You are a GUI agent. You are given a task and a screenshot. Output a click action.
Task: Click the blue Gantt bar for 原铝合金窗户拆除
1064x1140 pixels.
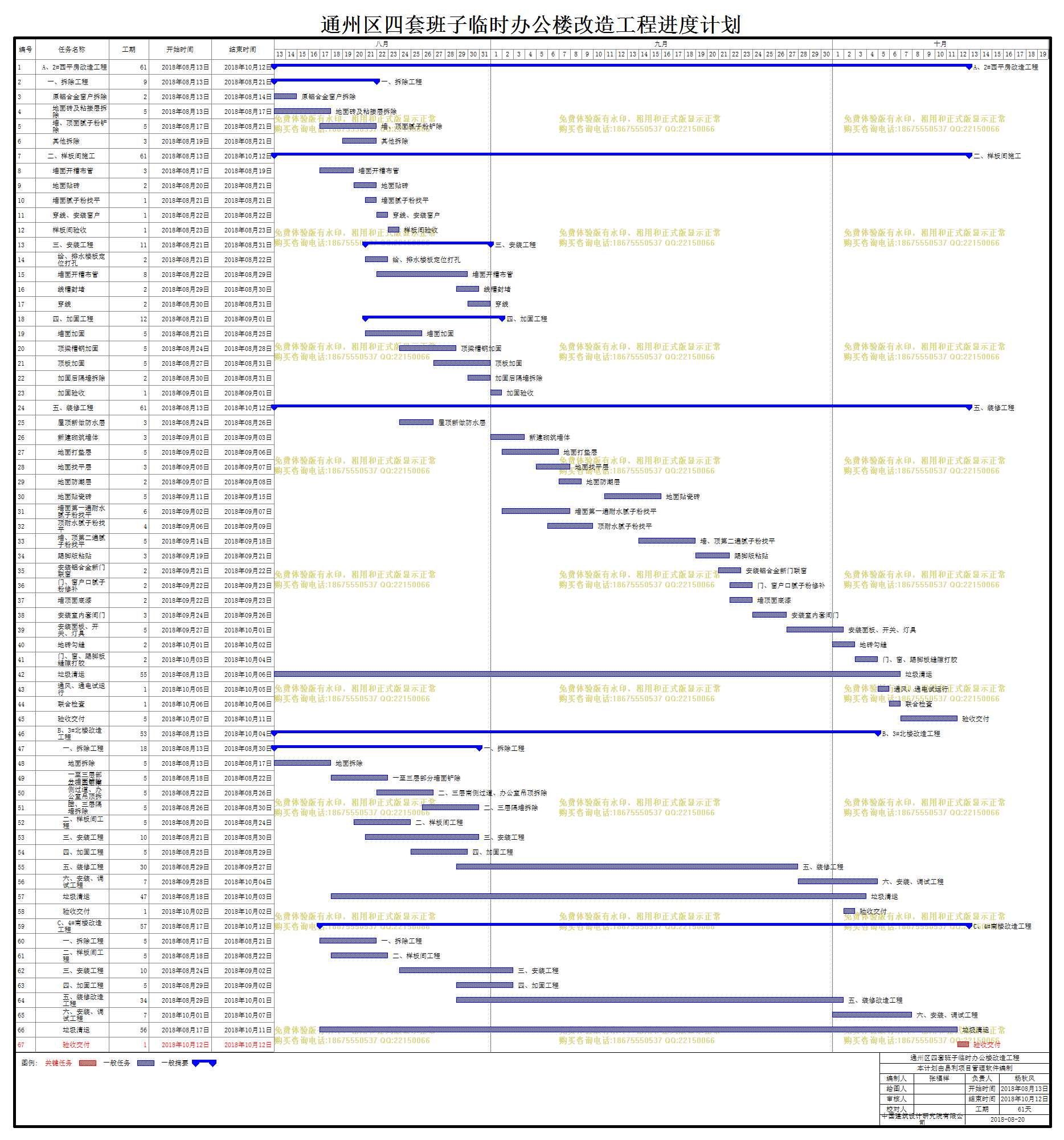coord(285,96)
